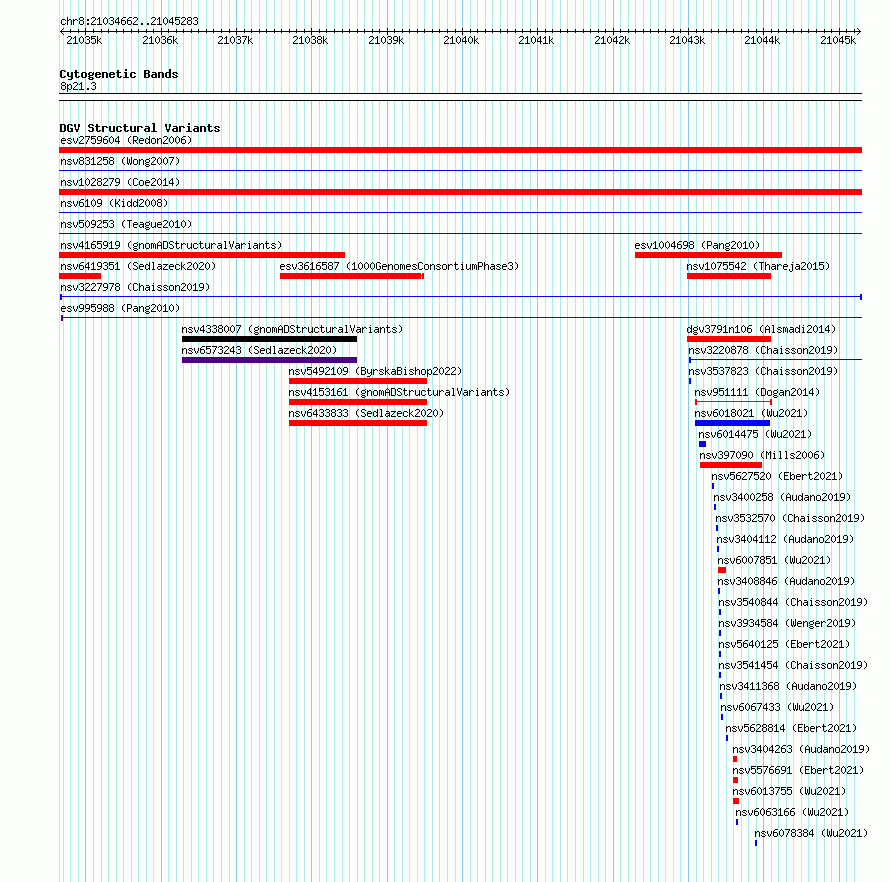The width and height of the screenshot is (890, 882).
Task: Click the Cytogenetic Bands track title
Action: pos(119,74)
